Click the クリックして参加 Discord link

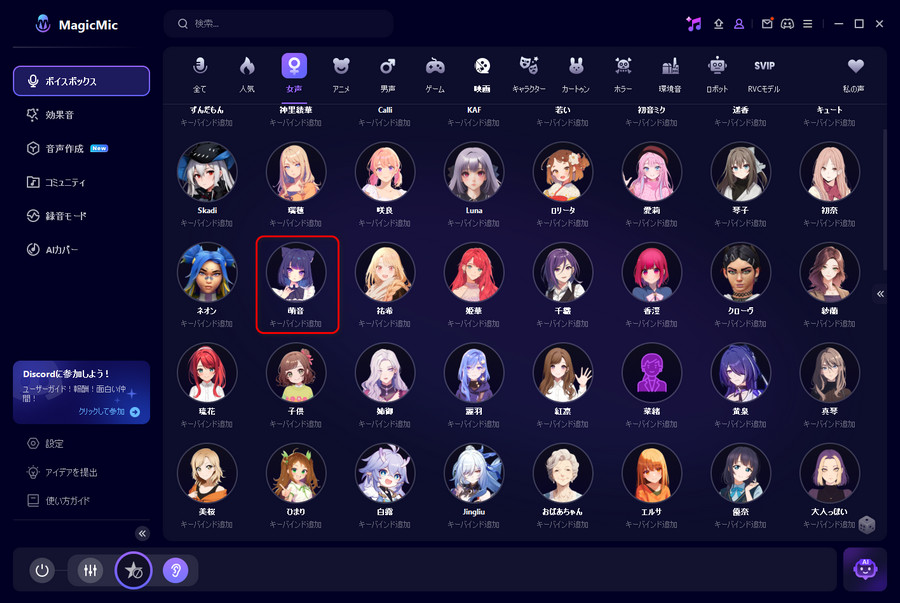(x=108, y=411)
